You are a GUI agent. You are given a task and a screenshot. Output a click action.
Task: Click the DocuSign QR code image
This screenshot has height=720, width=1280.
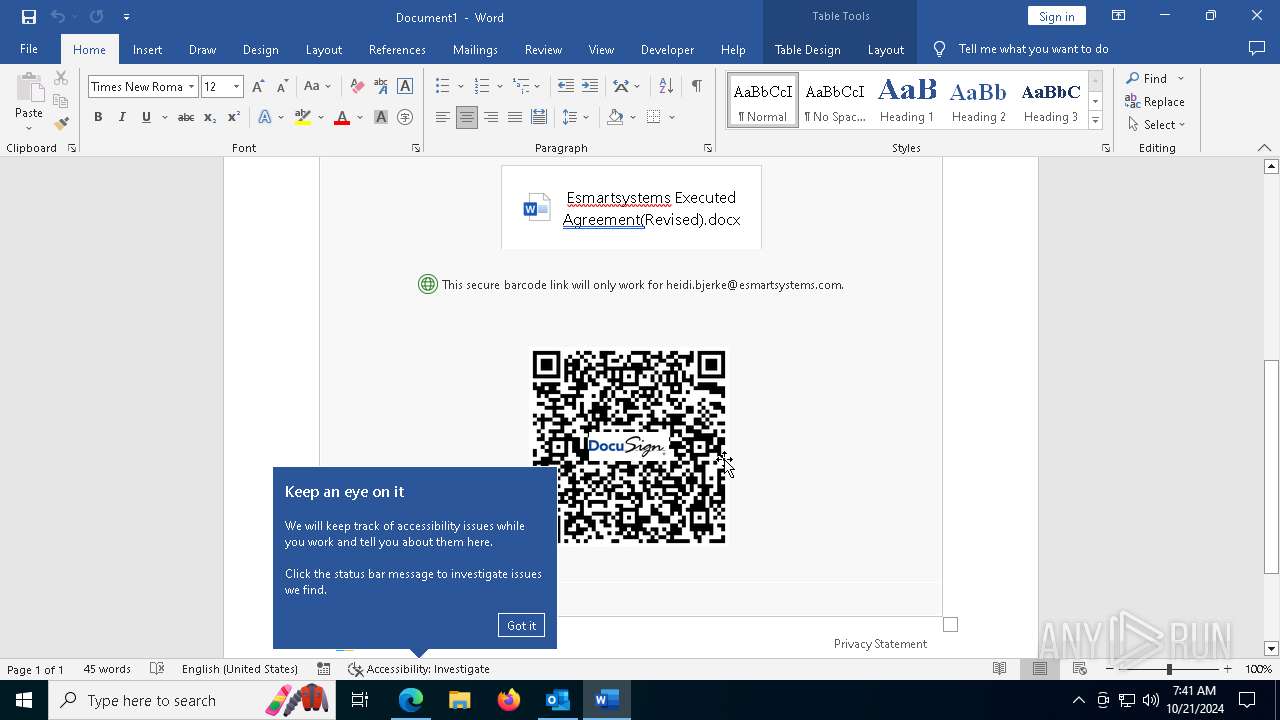click(629, 447)
